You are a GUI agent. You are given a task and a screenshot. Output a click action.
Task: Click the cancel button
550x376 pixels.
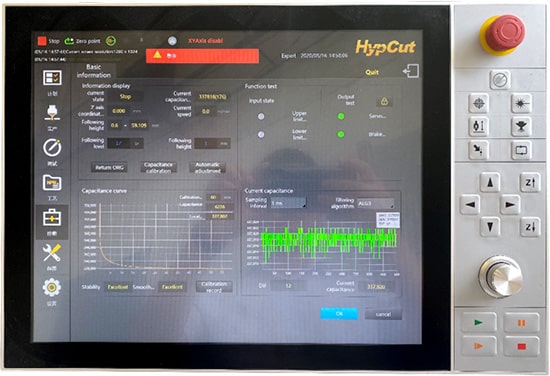tap(383, 314)
